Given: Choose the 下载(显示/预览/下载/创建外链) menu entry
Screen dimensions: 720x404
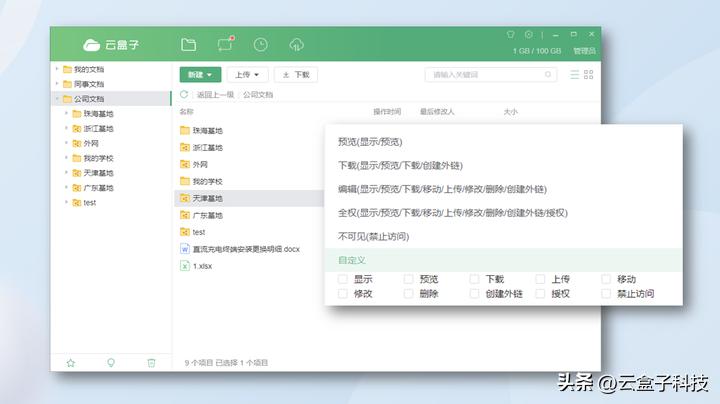Looking at the screenshot, I should click(x=503, y=165).
